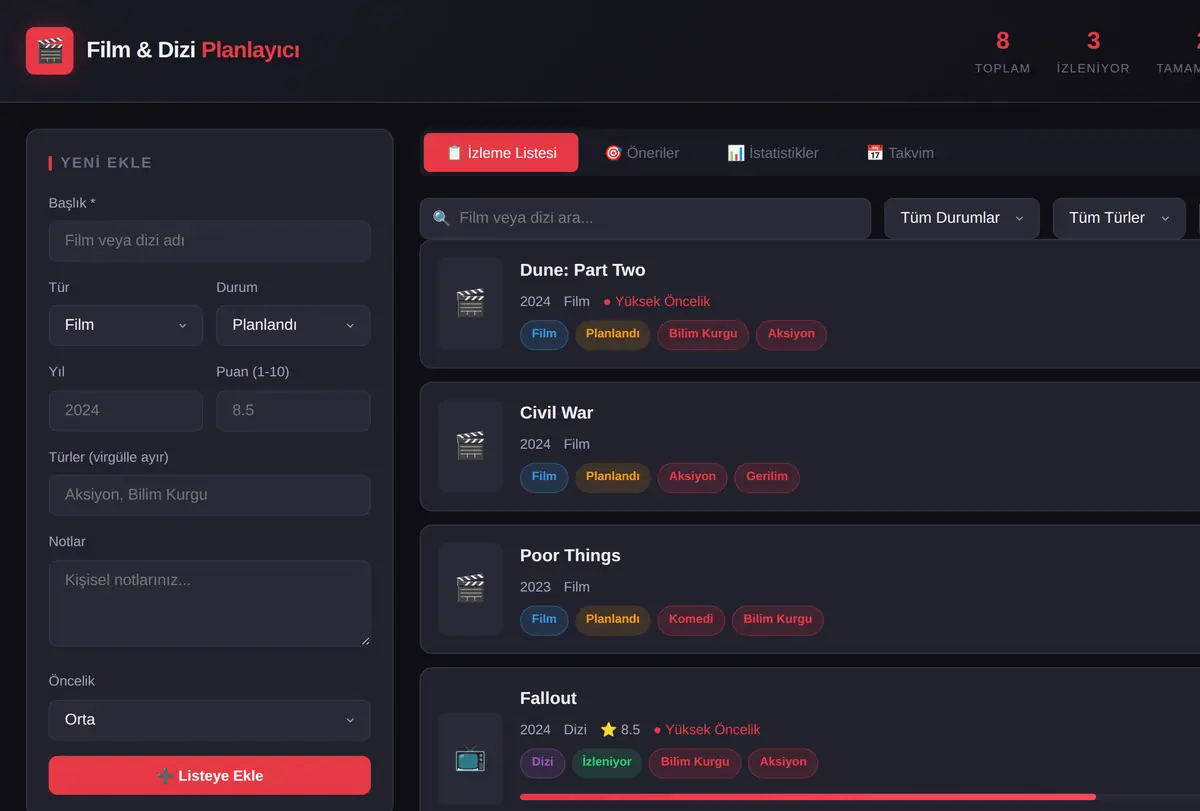The height and width of the screenshot is (811, 1200).
Task: Switch to the İzleme Listesi tab
Action: (x=501, y=153)
